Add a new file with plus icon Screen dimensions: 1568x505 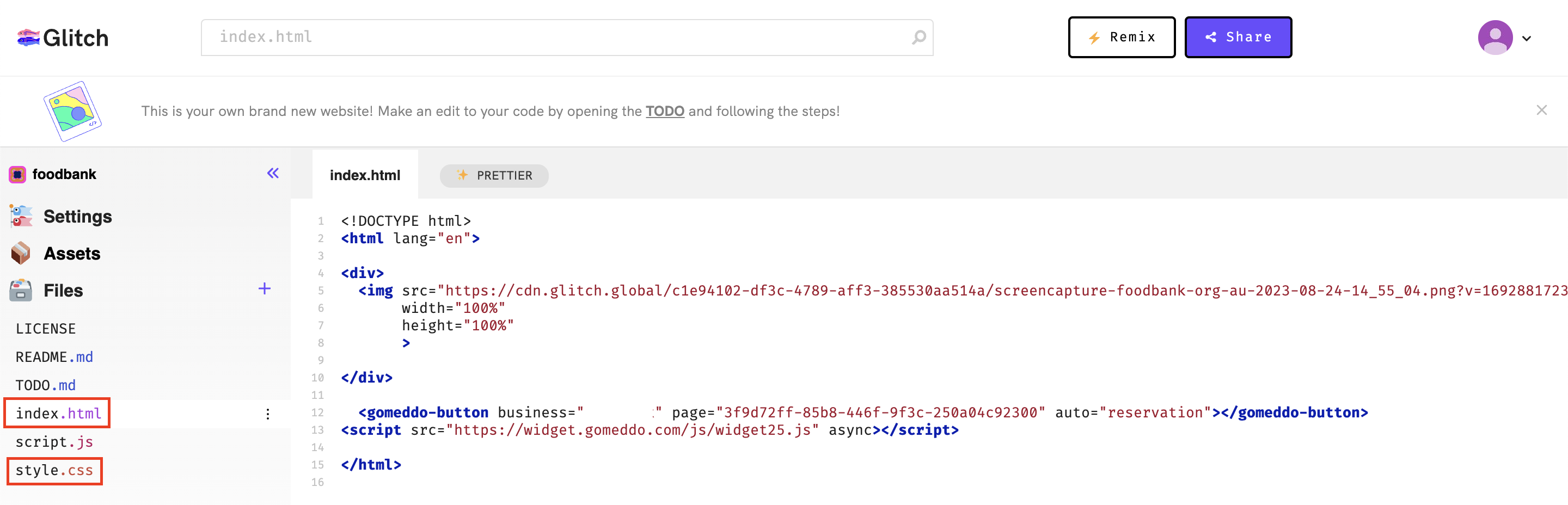pyautogui.click(x=264, y=289)
